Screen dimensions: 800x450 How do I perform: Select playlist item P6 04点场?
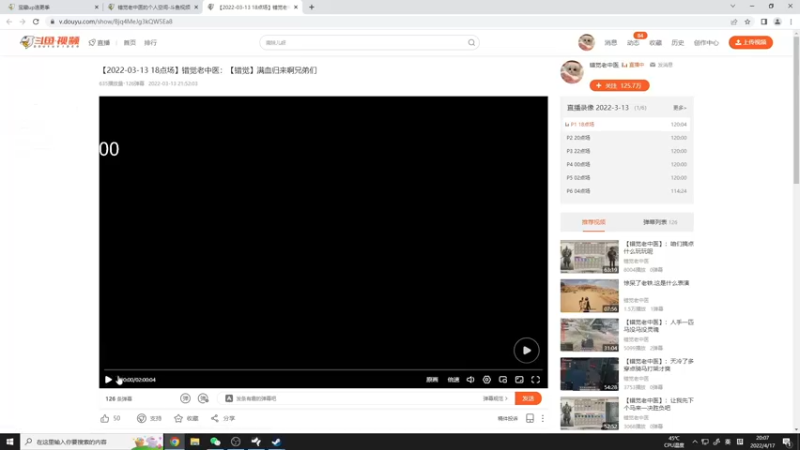(x=627, y=191)
